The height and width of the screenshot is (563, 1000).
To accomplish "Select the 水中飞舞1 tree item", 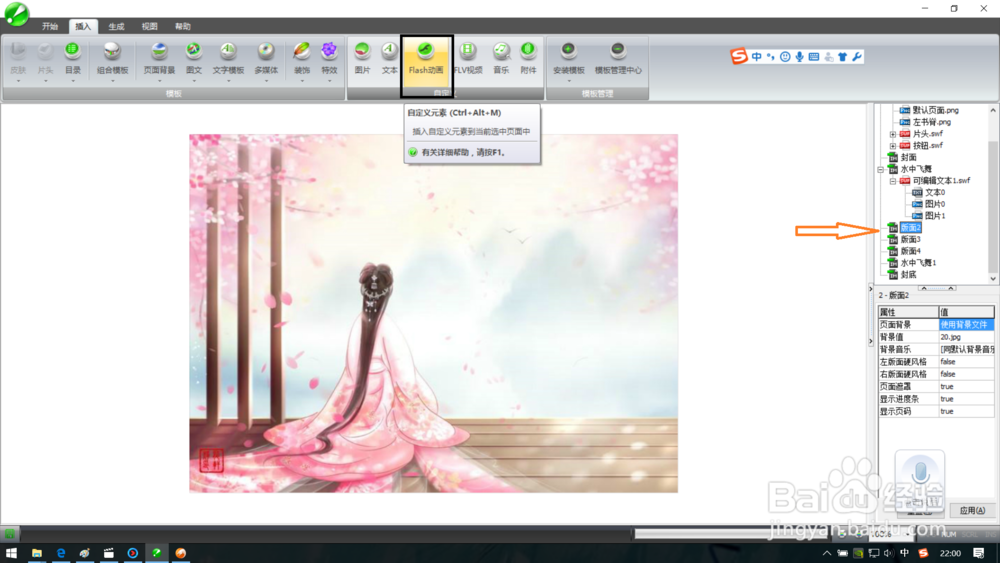I will coord(918,263).
